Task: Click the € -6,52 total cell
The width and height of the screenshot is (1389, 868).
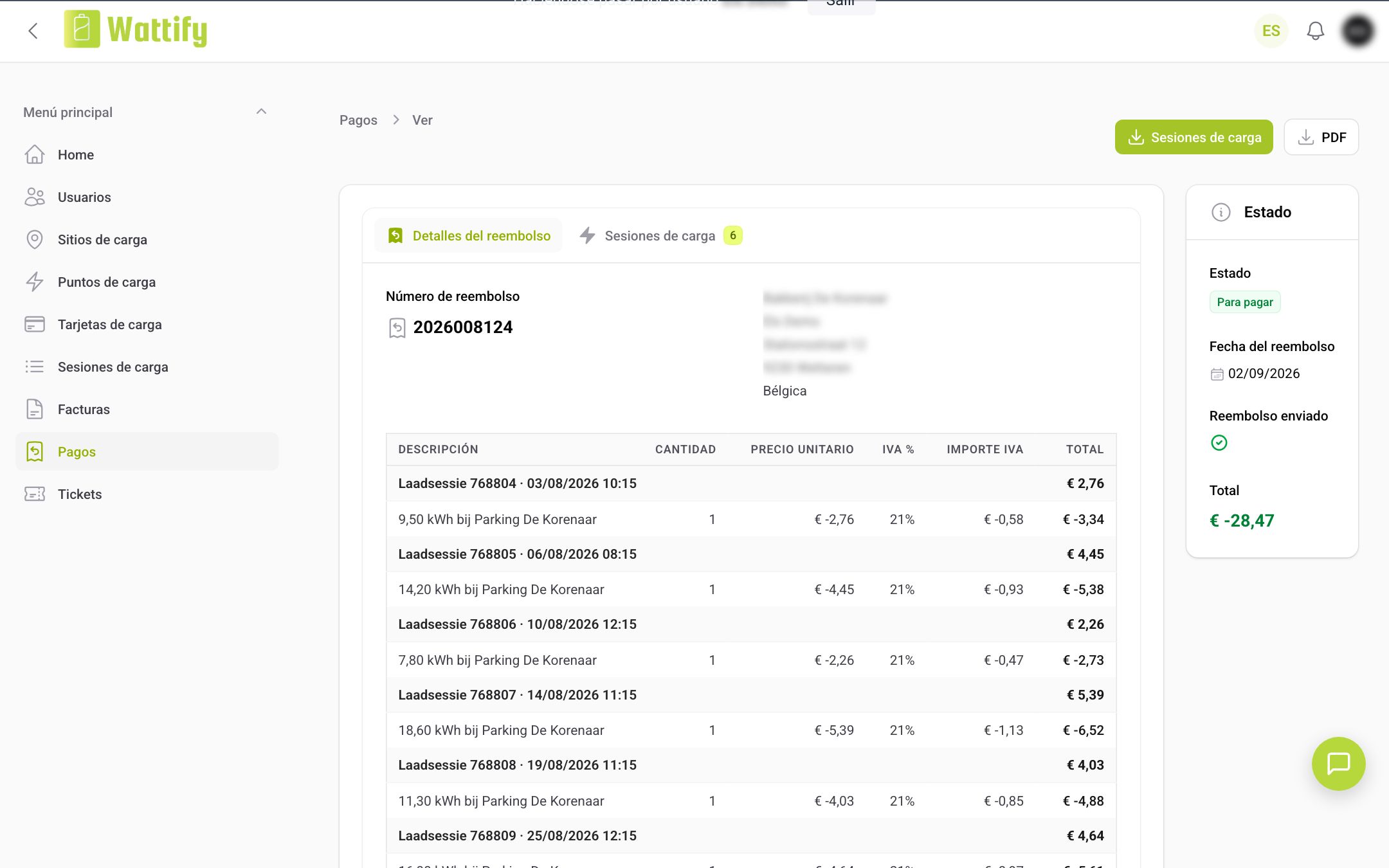Action: [x=1083, y=730]
